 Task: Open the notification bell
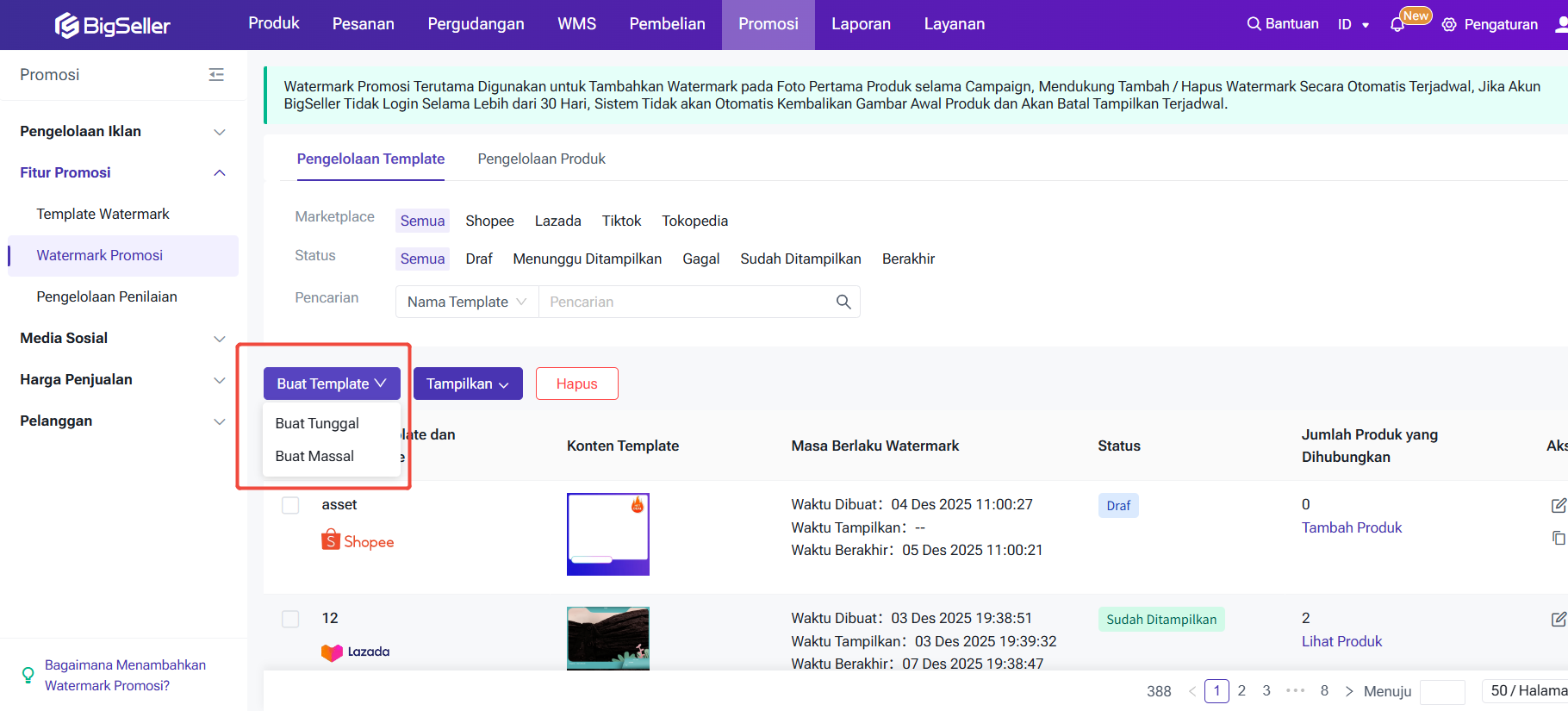pos(1397,25)
